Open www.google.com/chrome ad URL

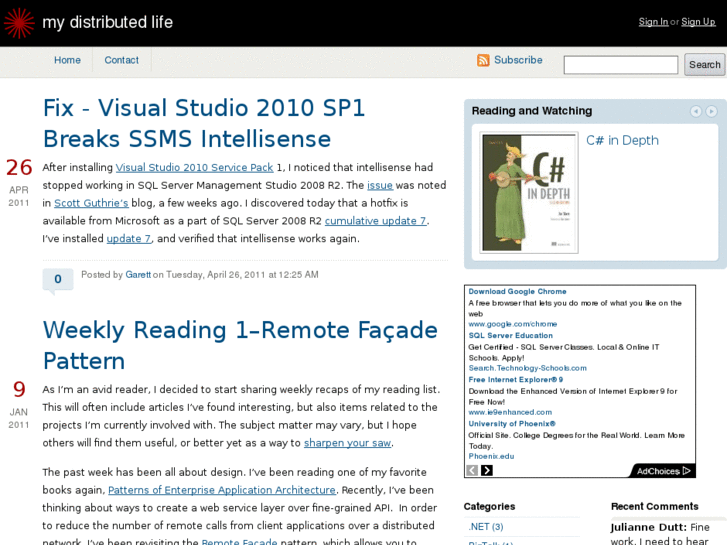513,324
